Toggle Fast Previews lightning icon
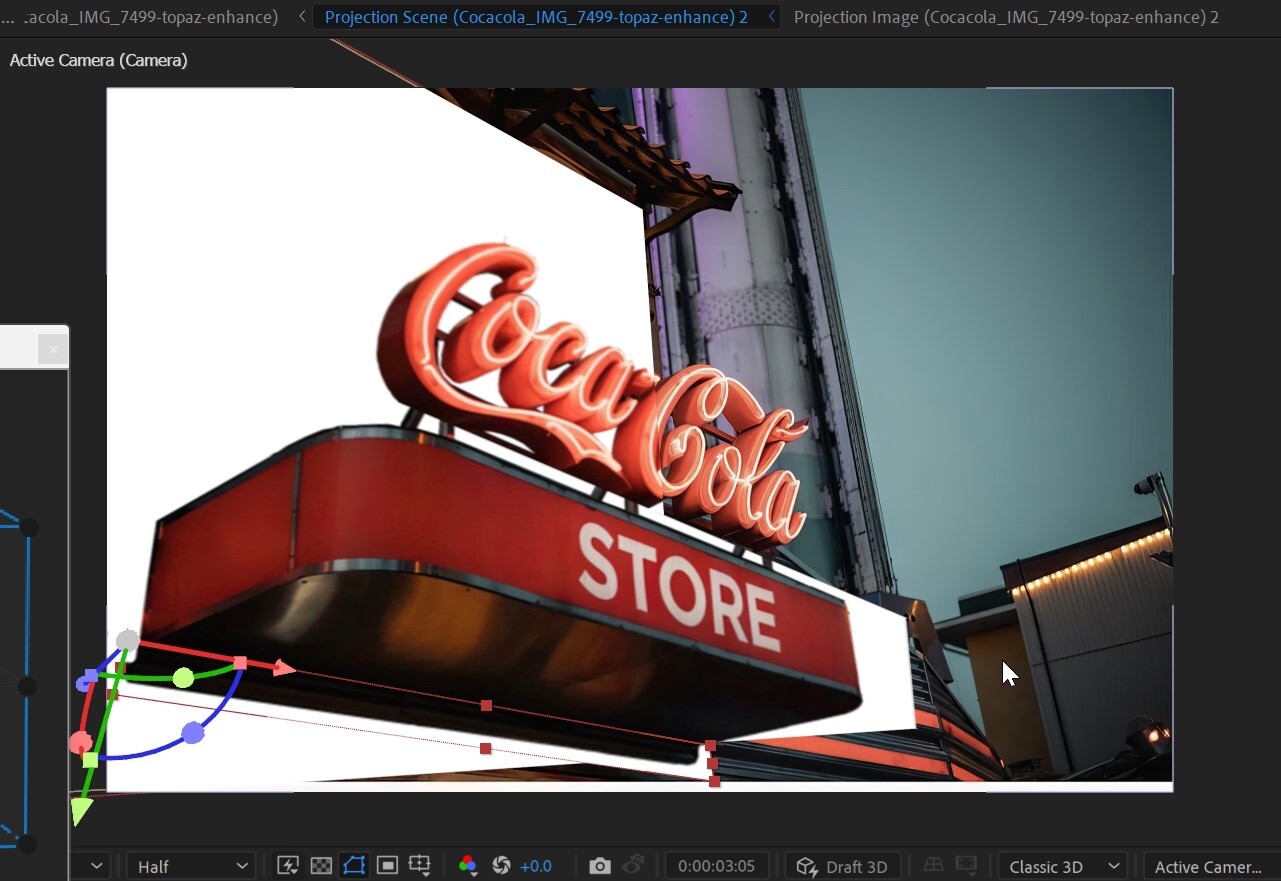 (x=288, y=866)
